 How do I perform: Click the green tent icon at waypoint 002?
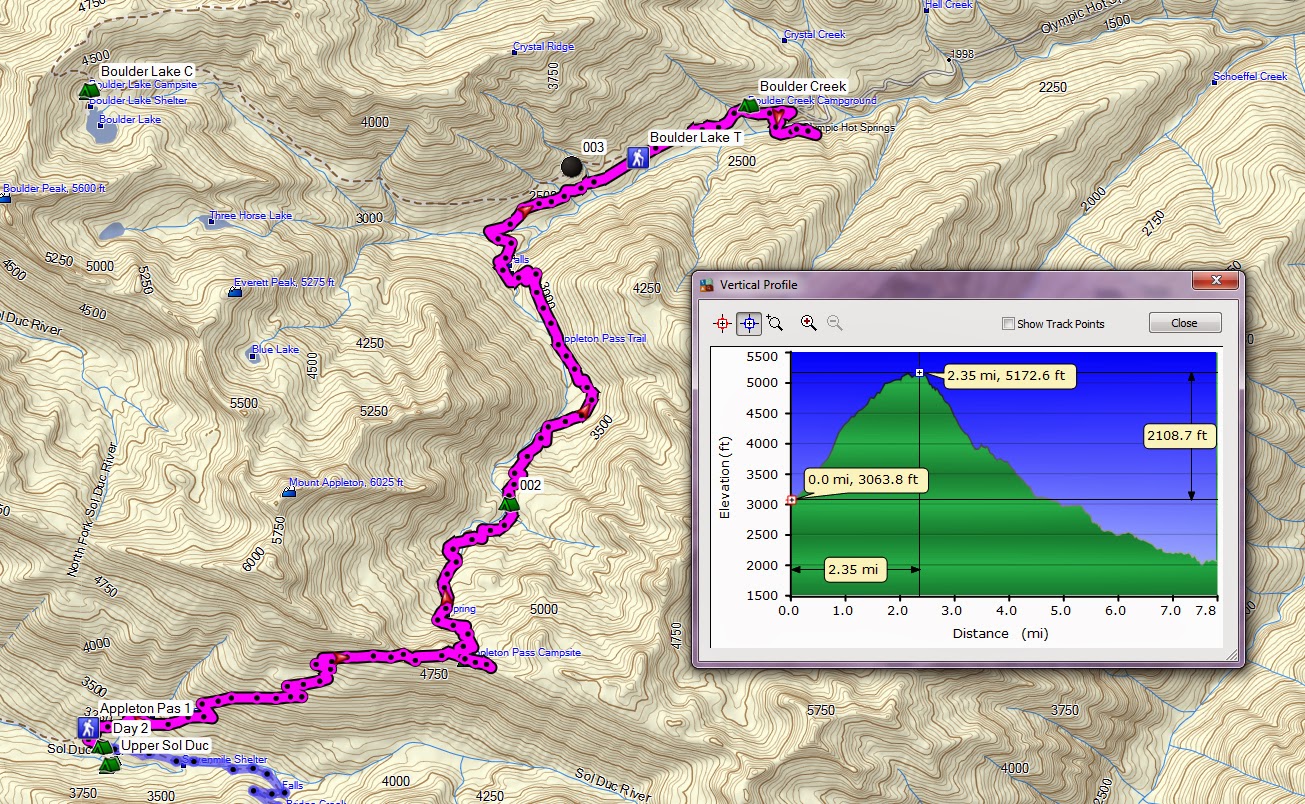pos(509,502)
